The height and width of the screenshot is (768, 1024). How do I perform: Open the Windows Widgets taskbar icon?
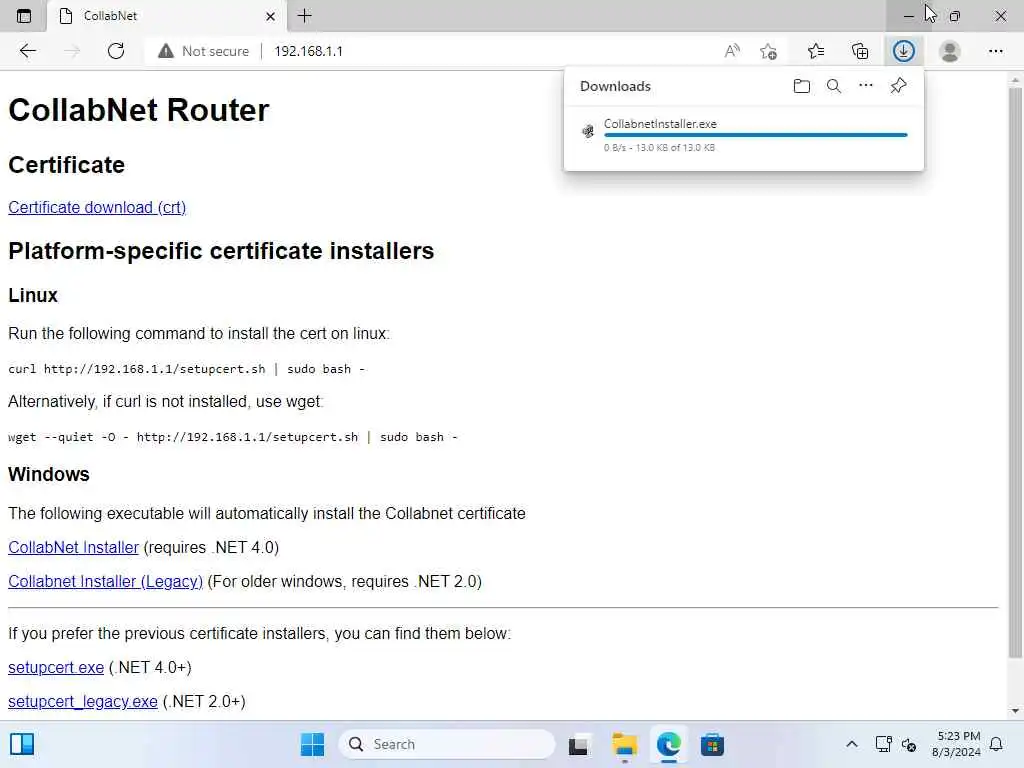click(22, 744)
